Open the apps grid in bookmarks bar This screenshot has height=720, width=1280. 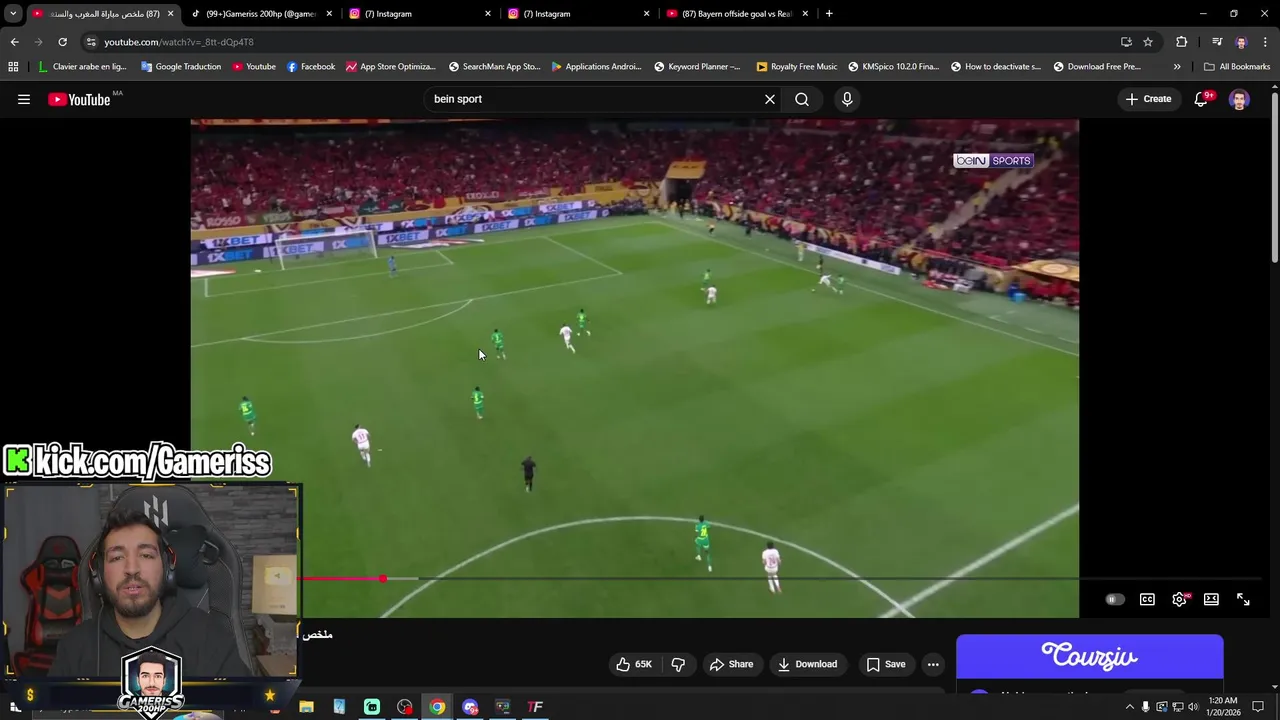pos(13,67)
